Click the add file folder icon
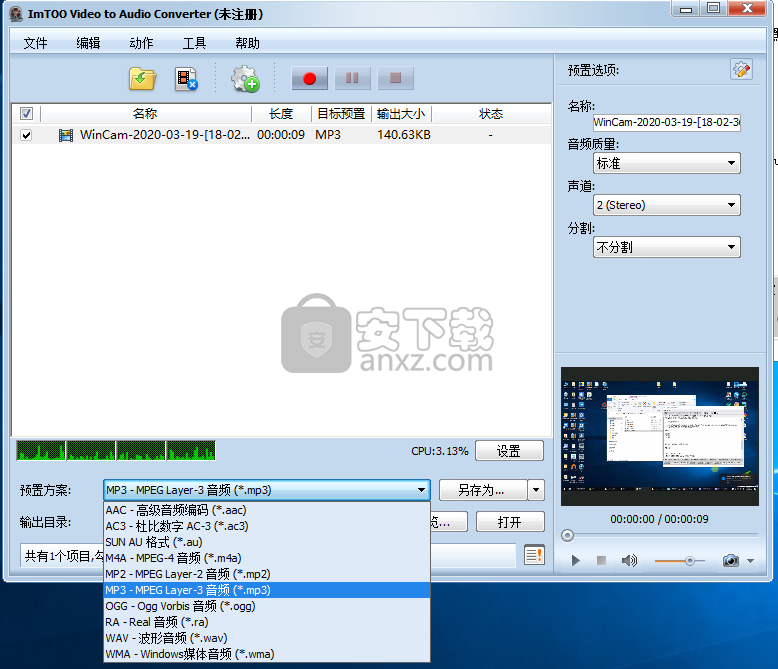 click(142, 78)
